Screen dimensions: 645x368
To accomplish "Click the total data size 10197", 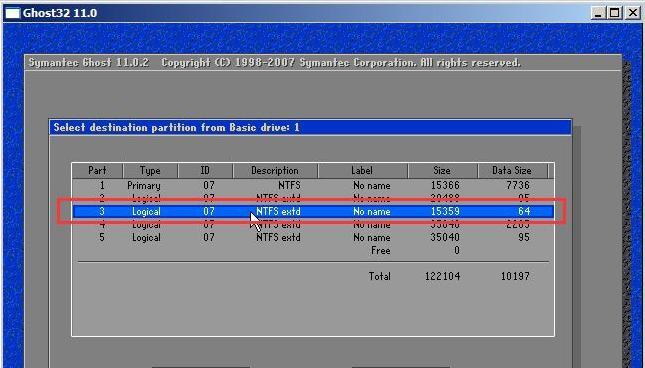I will [x=515, y=276].
